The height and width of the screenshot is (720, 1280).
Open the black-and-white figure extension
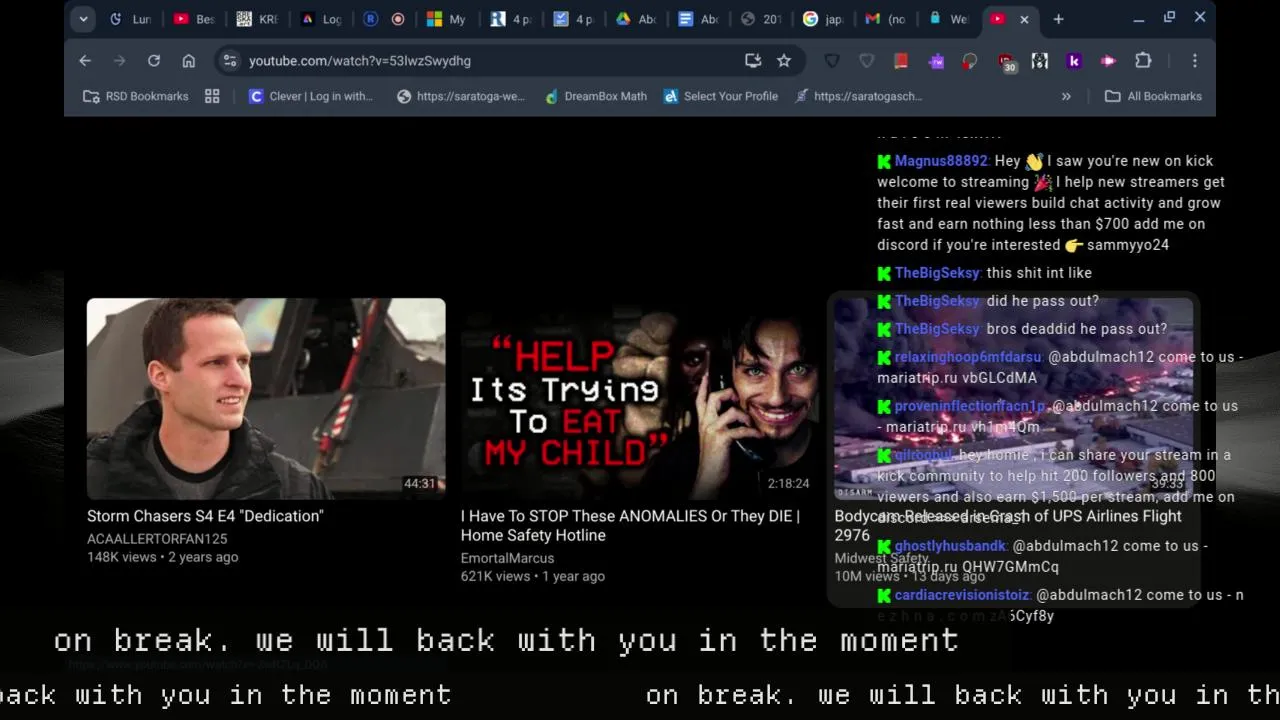[x=1040, y=61]
